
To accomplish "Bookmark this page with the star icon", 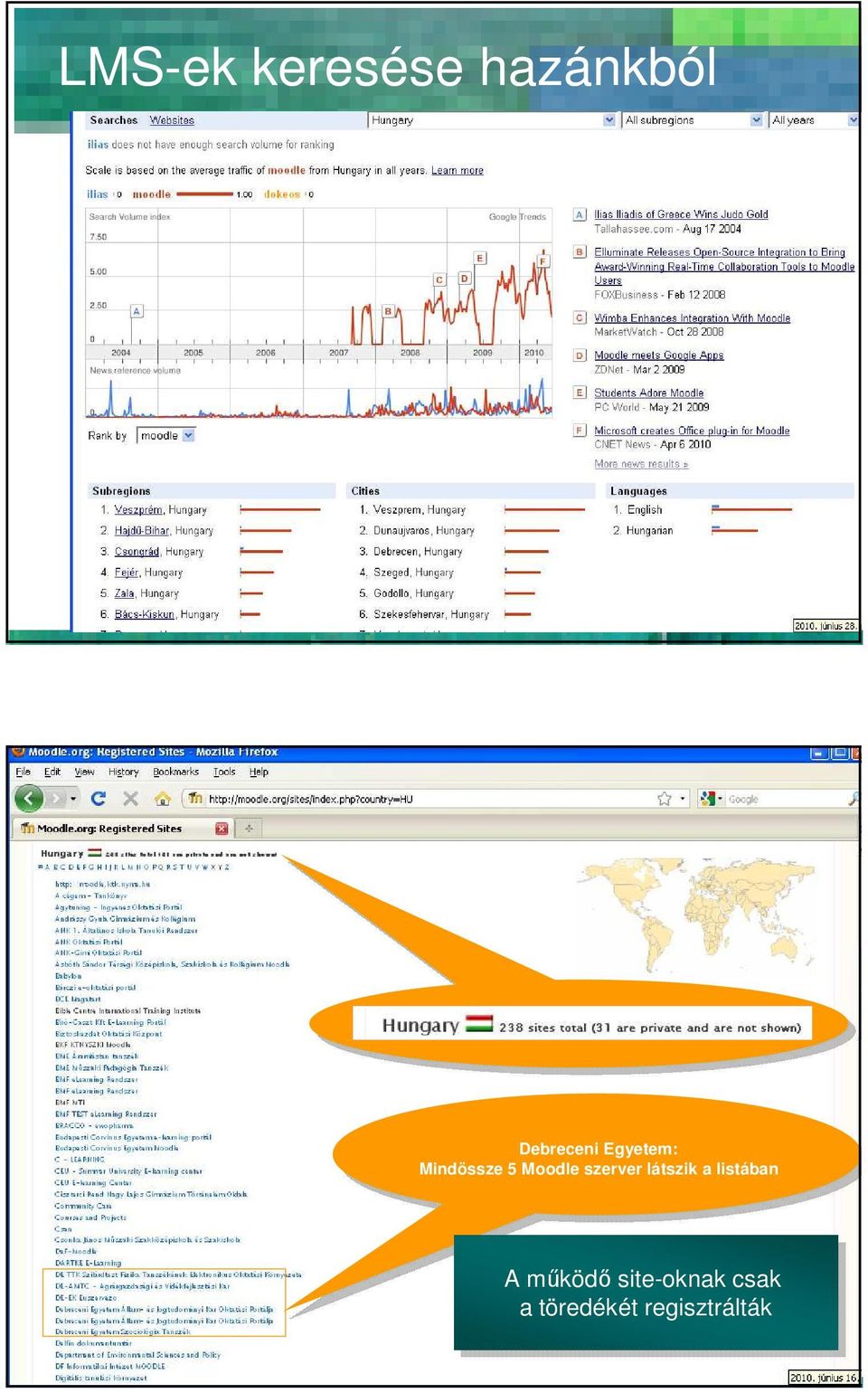I will [x=665, y=799].
